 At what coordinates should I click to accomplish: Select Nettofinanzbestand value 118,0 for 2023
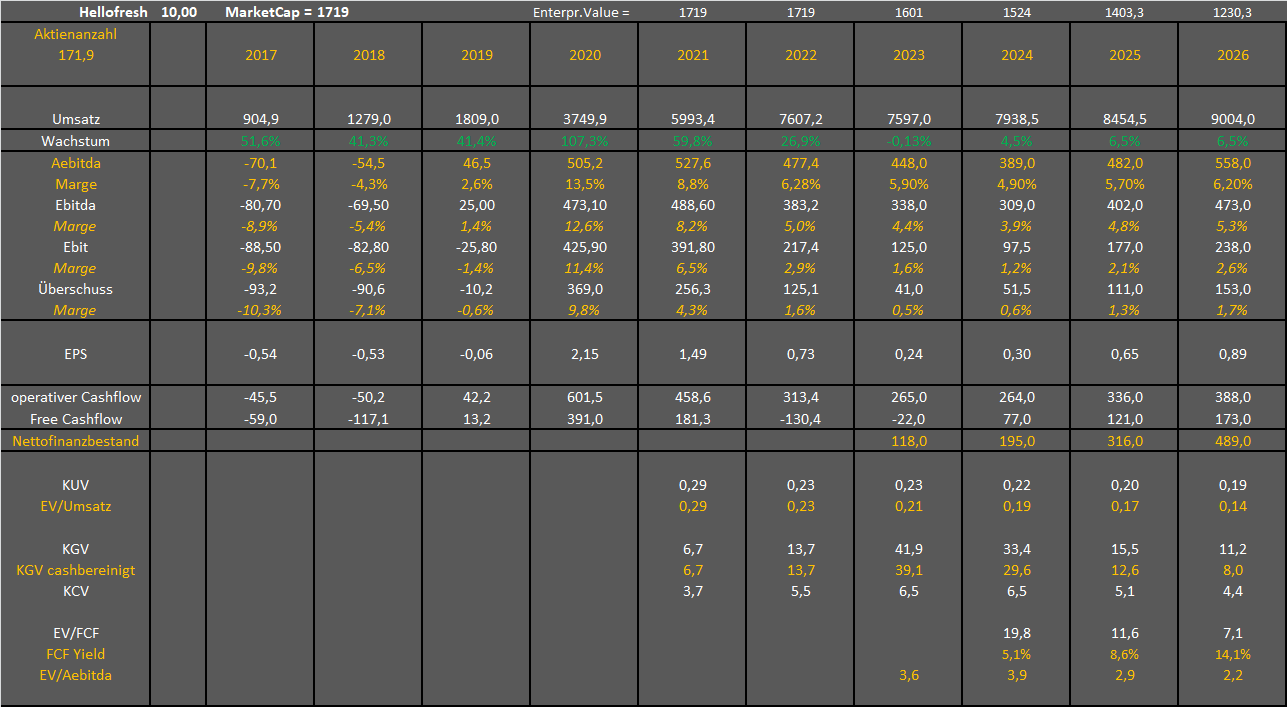point(909,440)
